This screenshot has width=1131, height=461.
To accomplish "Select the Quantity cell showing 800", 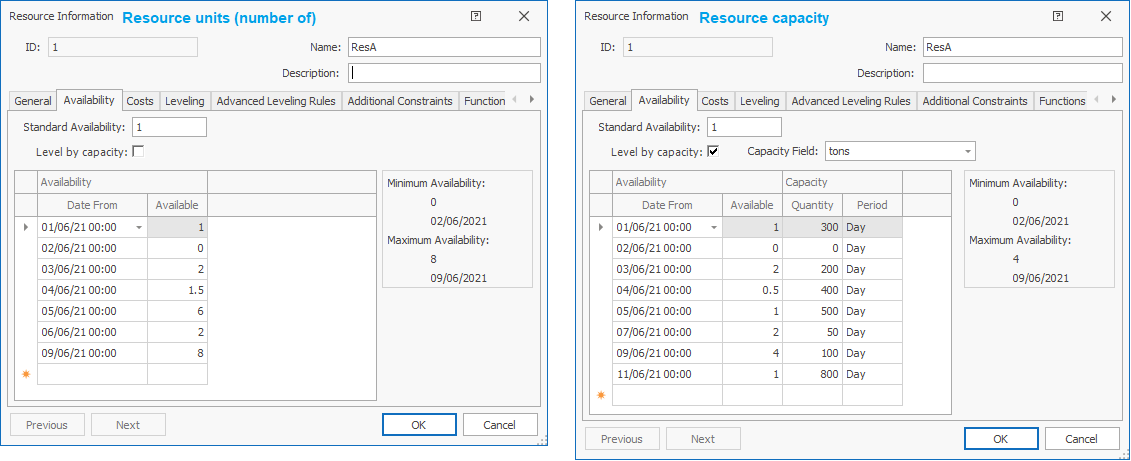I will (x=812, y=374).
